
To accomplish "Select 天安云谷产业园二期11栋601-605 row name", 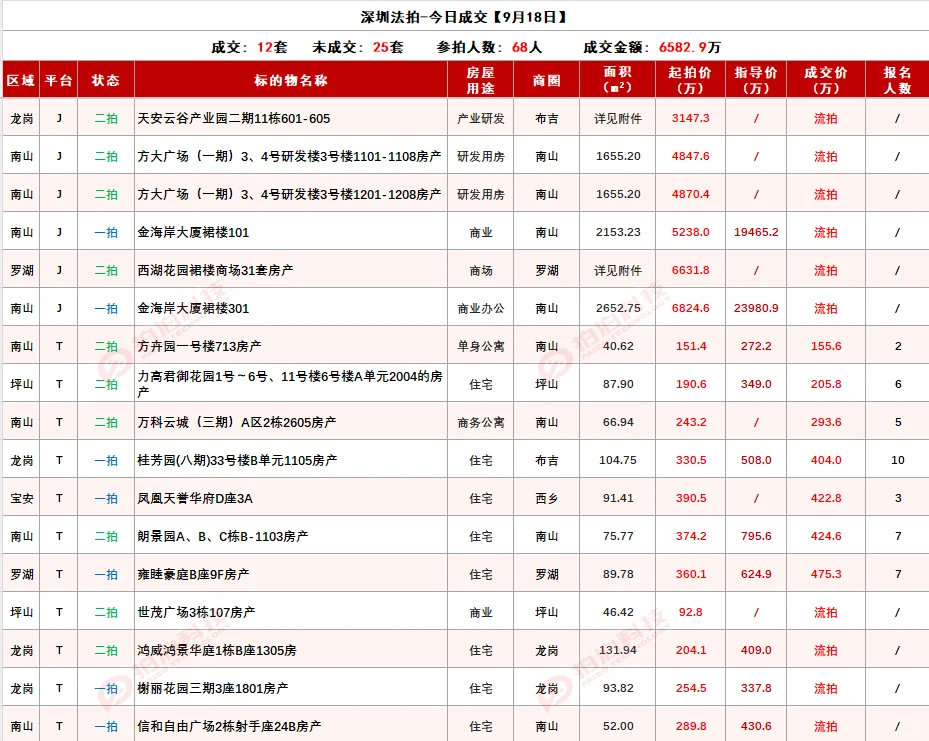I will (x=234, y=118).
